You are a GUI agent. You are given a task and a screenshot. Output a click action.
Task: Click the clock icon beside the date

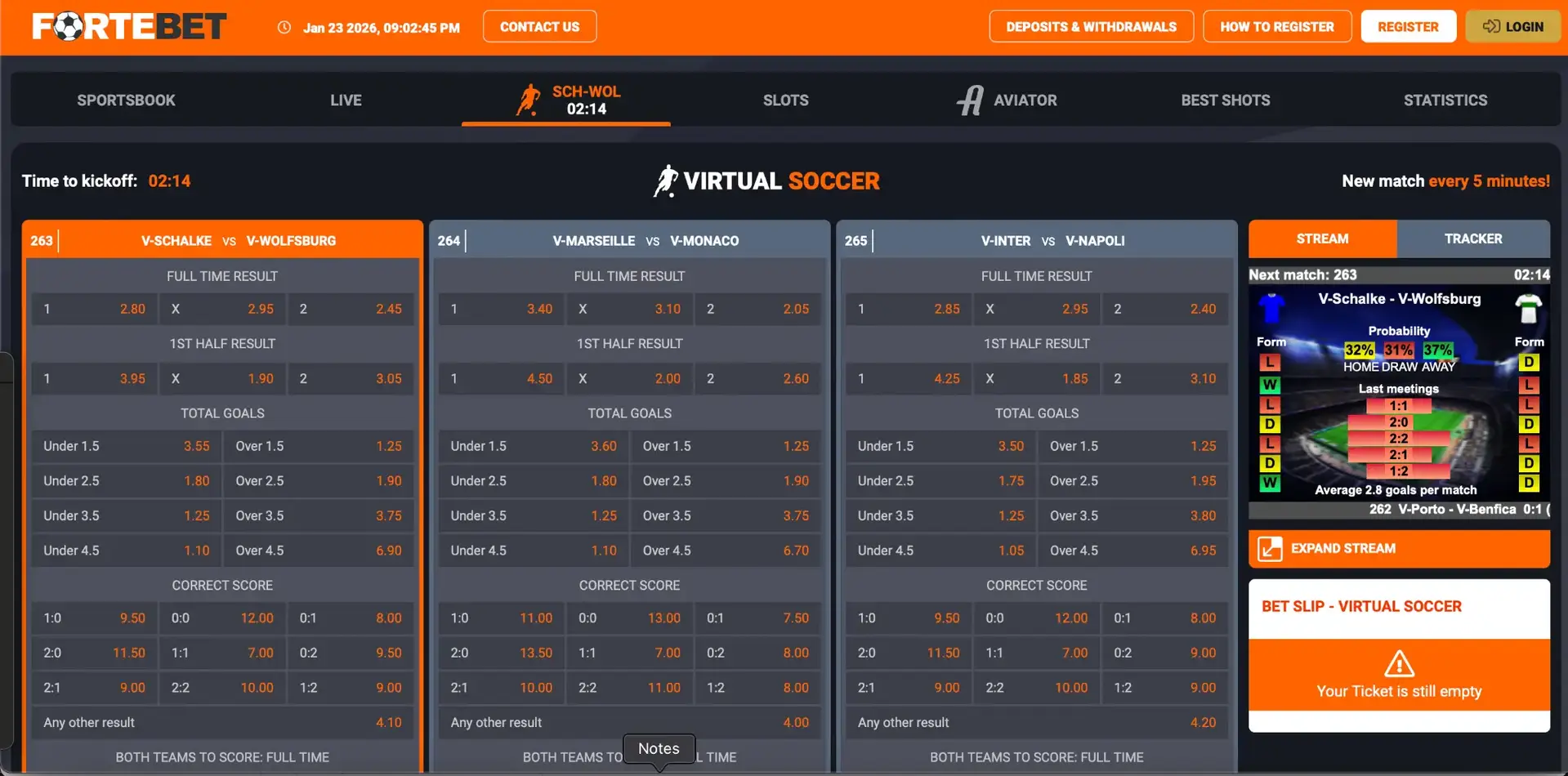(284, 26)
